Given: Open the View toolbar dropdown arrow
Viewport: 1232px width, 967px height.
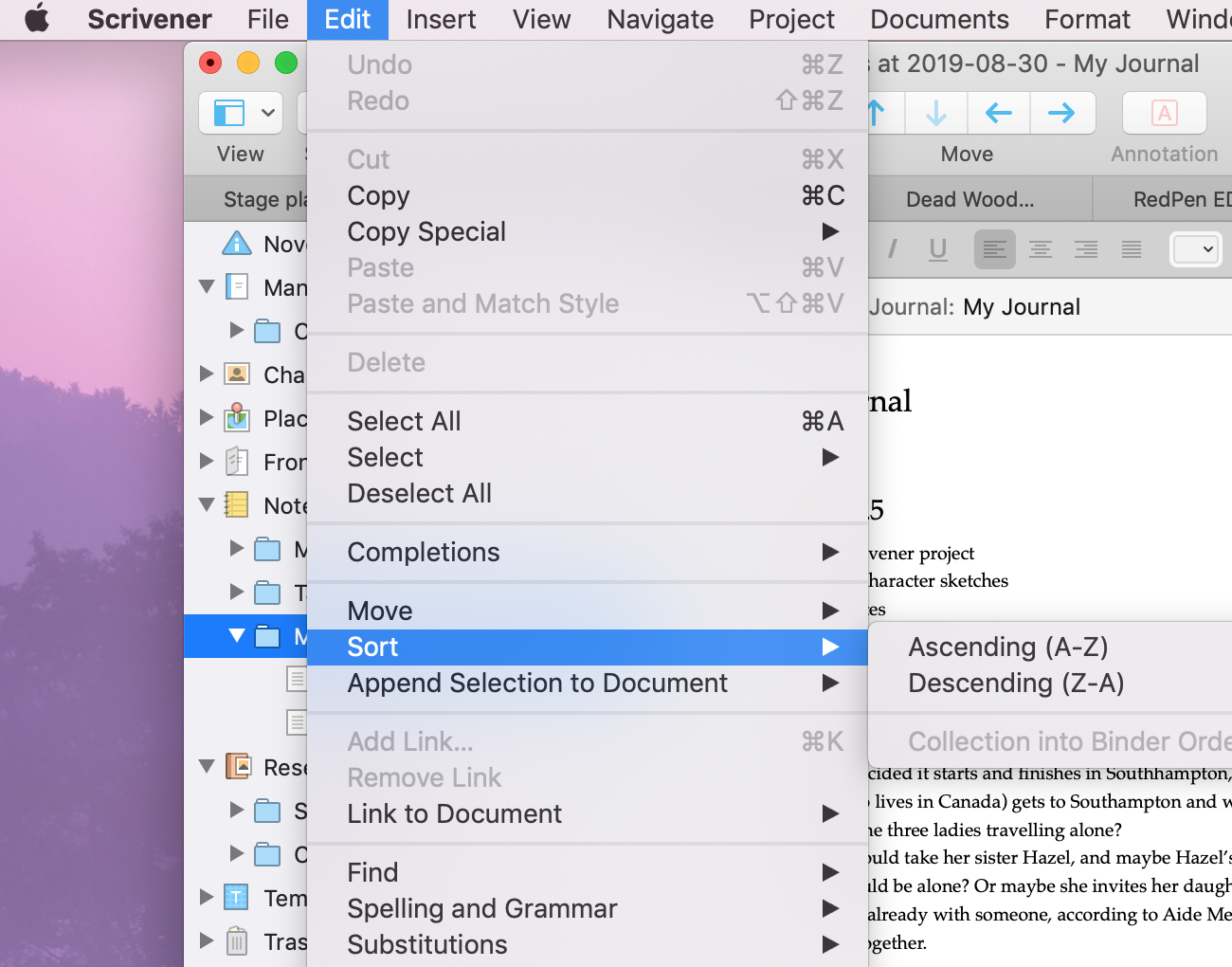Looking at the screenshot, I should pyautogui.click(x=268, y=113).
